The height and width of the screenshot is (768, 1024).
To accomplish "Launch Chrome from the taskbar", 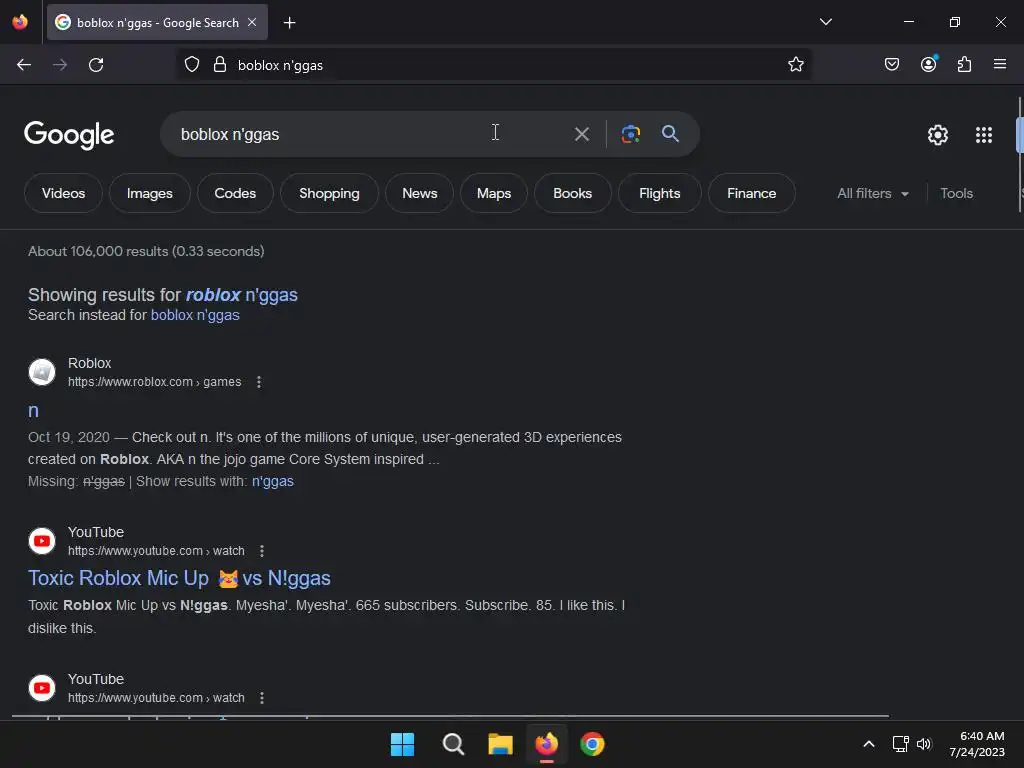I will click(x=592, y=744).
